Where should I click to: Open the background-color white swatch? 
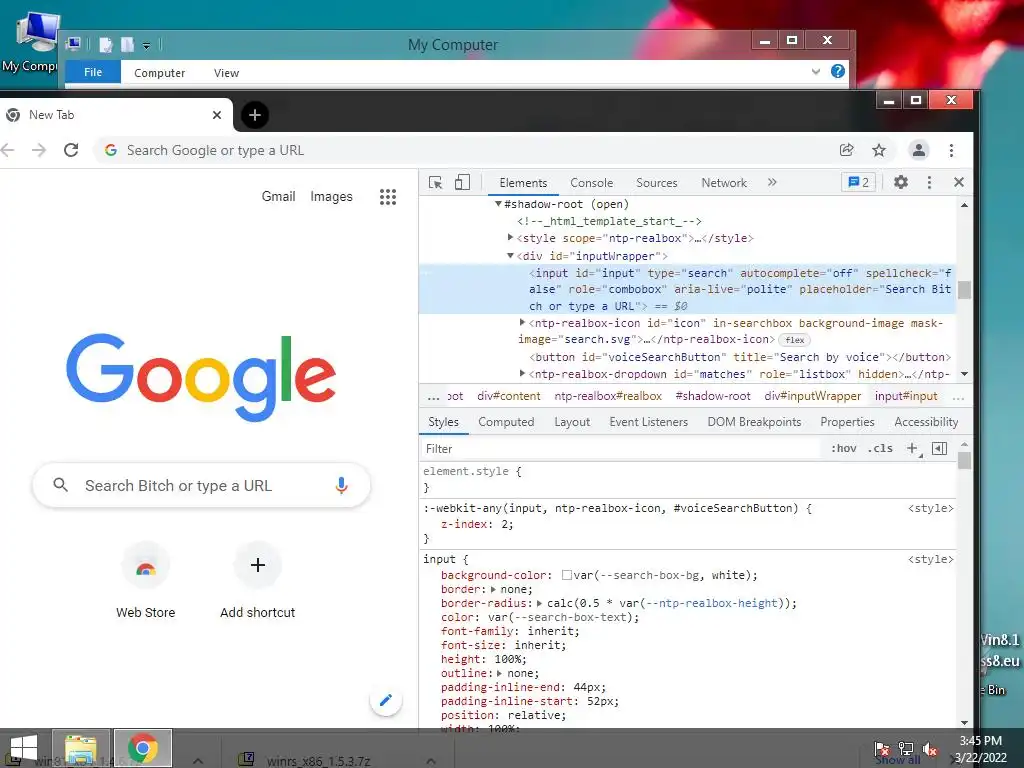tap(567, 575)
